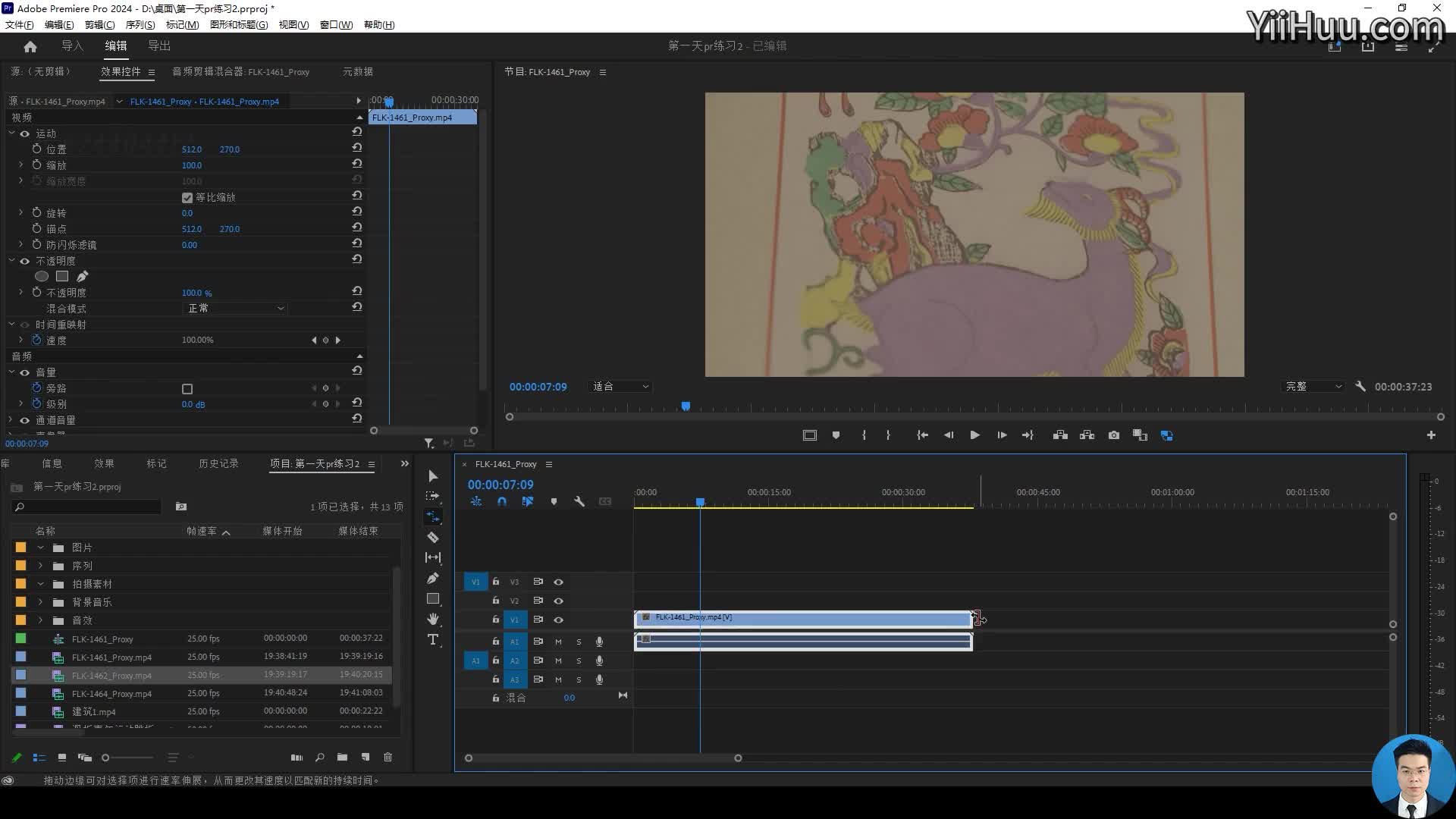Open the 文件(F) menu
The image size is (1456, 819).
click(19, 25)
